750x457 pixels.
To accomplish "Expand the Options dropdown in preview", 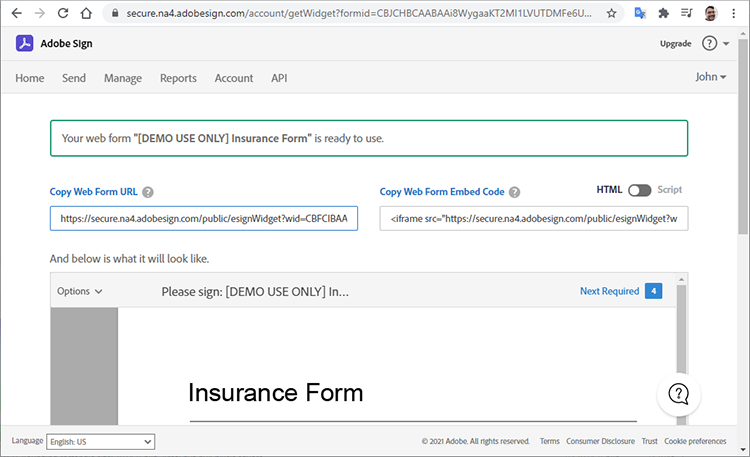I will (79, 291).
